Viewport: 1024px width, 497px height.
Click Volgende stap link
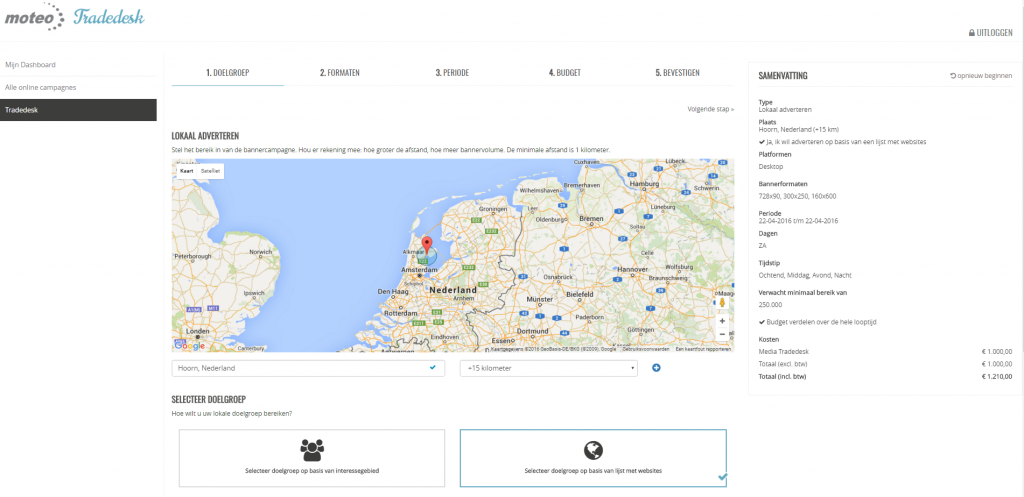click(x=711, y=109)
